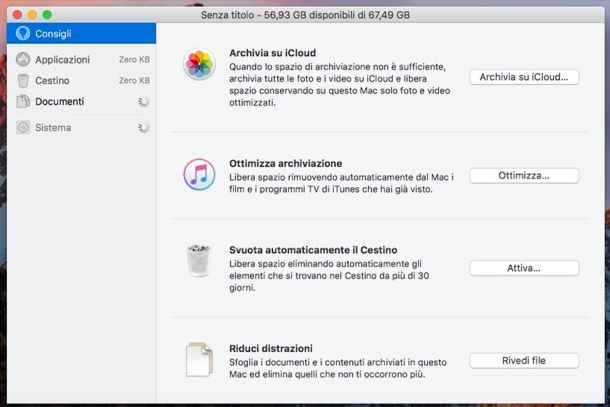Select Documenti in the sidebar

tap(81, 102)
